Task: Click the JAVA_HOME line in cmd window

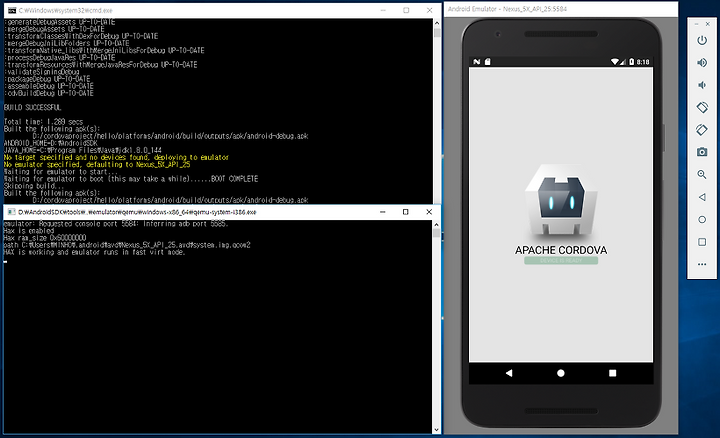Action: [x=83, y=150]
